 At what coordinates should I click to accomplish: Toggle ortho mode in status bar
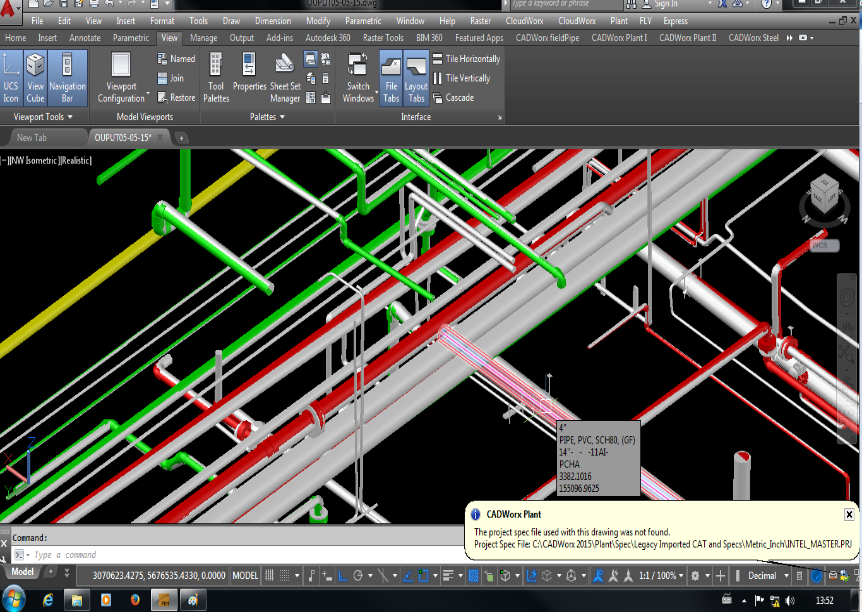[342, 576]
